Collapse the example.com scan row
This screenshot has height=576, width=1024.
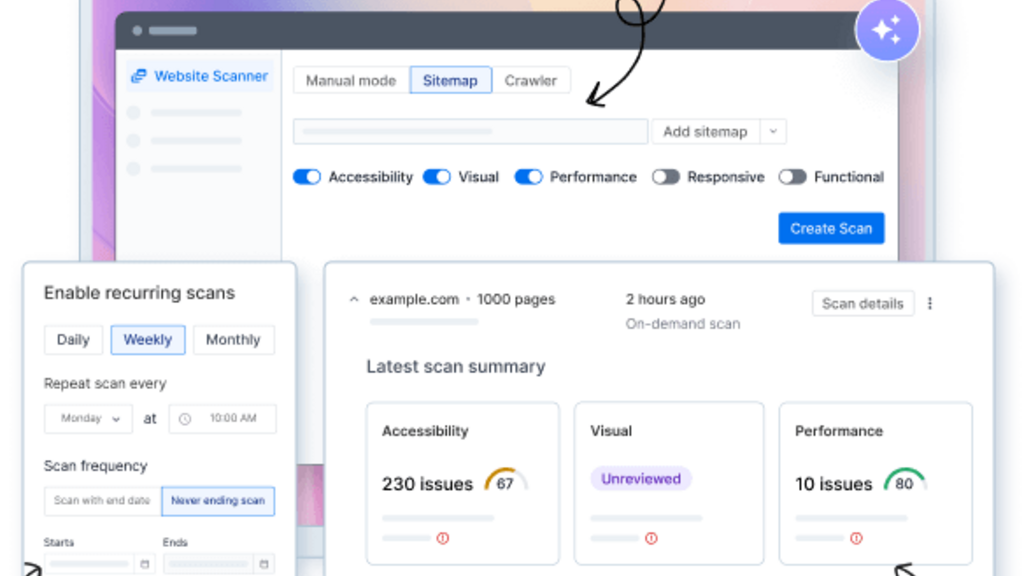(354, 299)
